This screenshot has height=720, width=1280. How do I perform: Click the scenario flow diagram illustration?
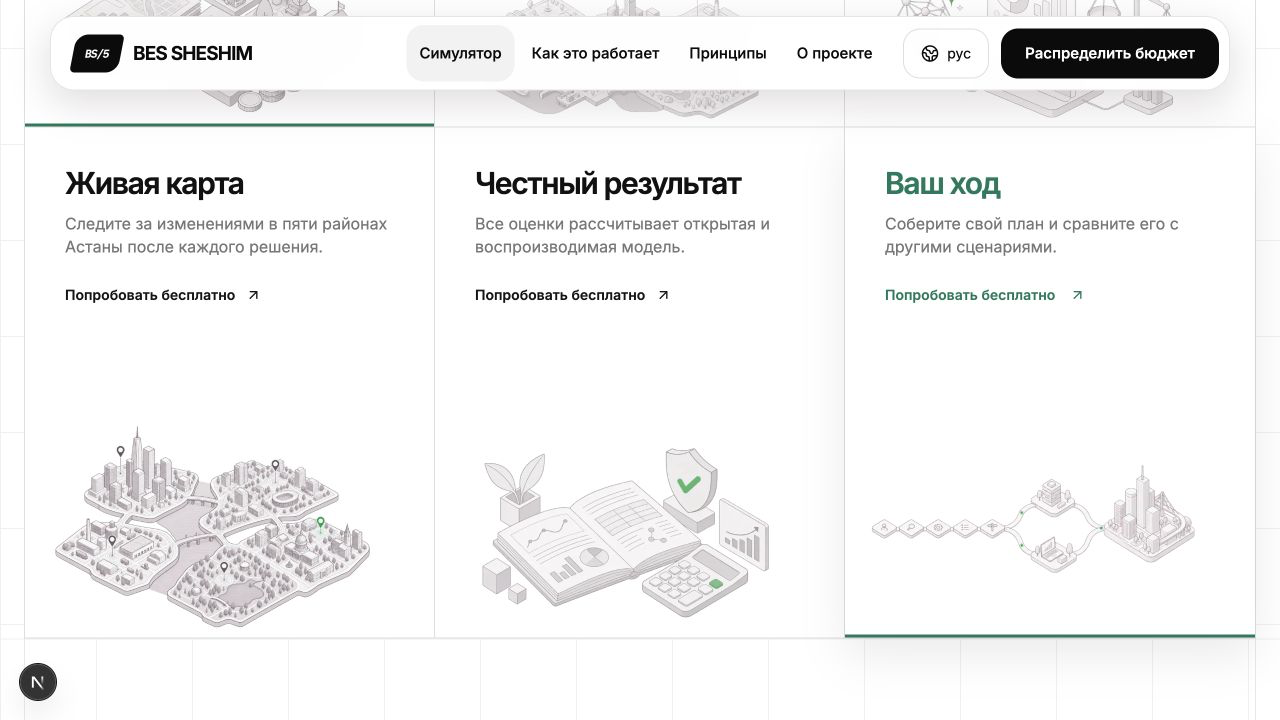1033,520
